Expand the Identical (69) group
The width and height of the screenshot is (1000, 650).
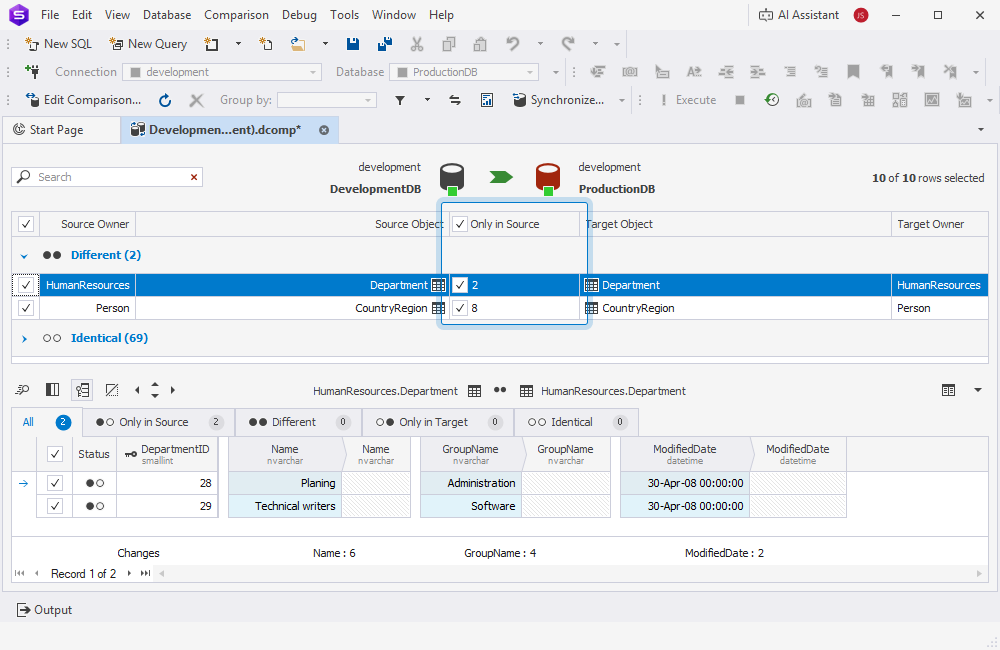(24, 339)
